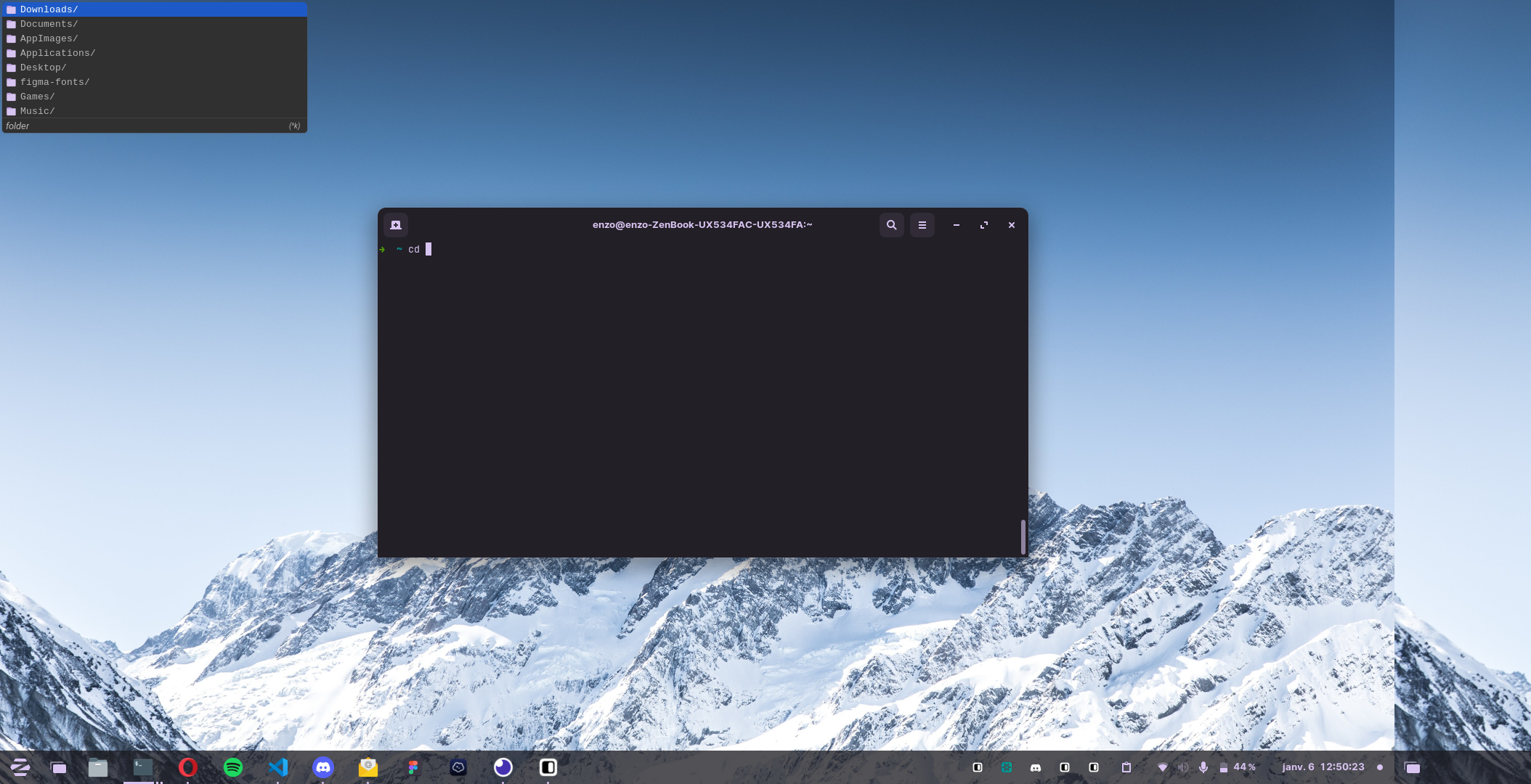Open Visual Studio Code from the taskbar

pos(278,767)
